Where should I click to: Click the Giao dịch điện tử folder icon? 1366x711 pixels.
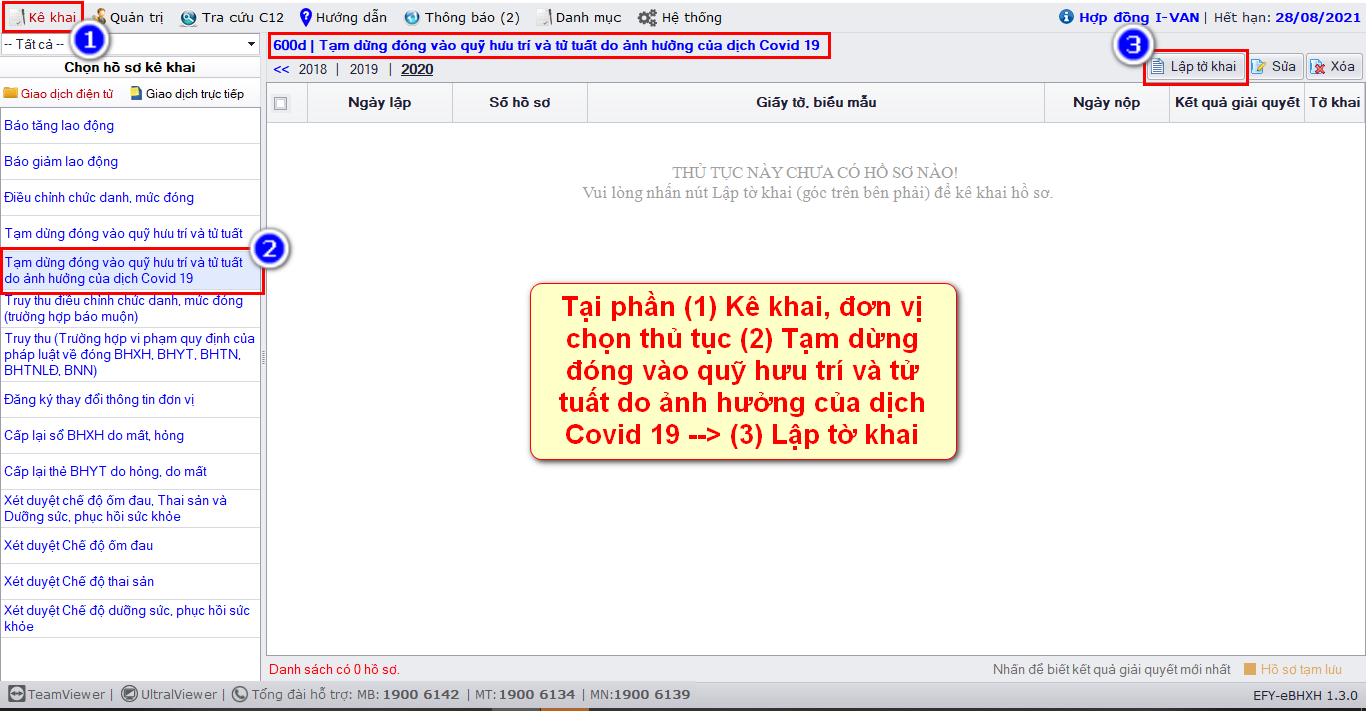point(10,93)
